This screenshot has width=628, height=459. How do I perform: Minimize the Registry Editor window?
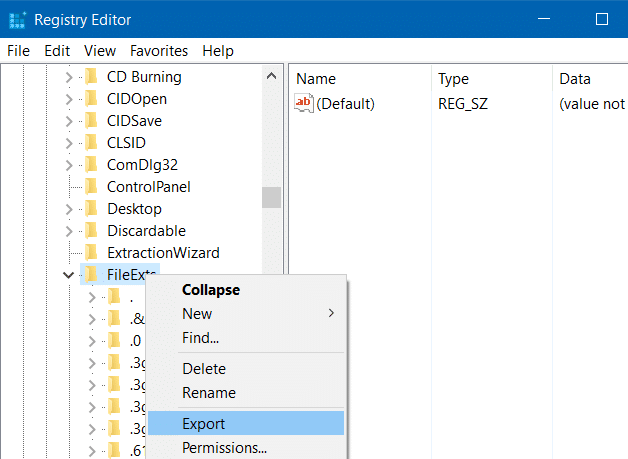point(544,19)
